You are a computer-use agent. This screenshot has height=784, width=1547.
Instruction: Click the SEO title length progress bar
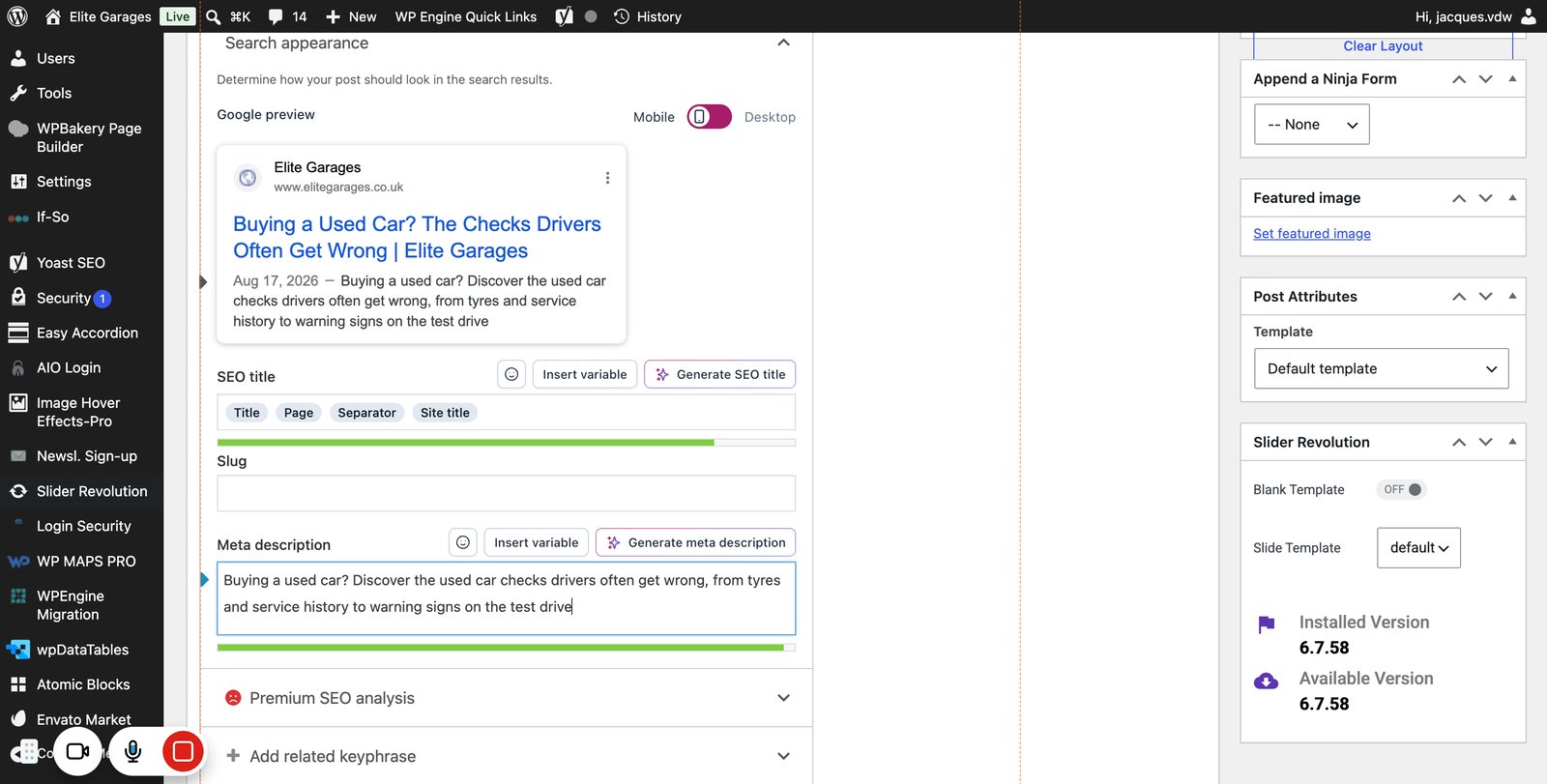click(x=507, y=443)
